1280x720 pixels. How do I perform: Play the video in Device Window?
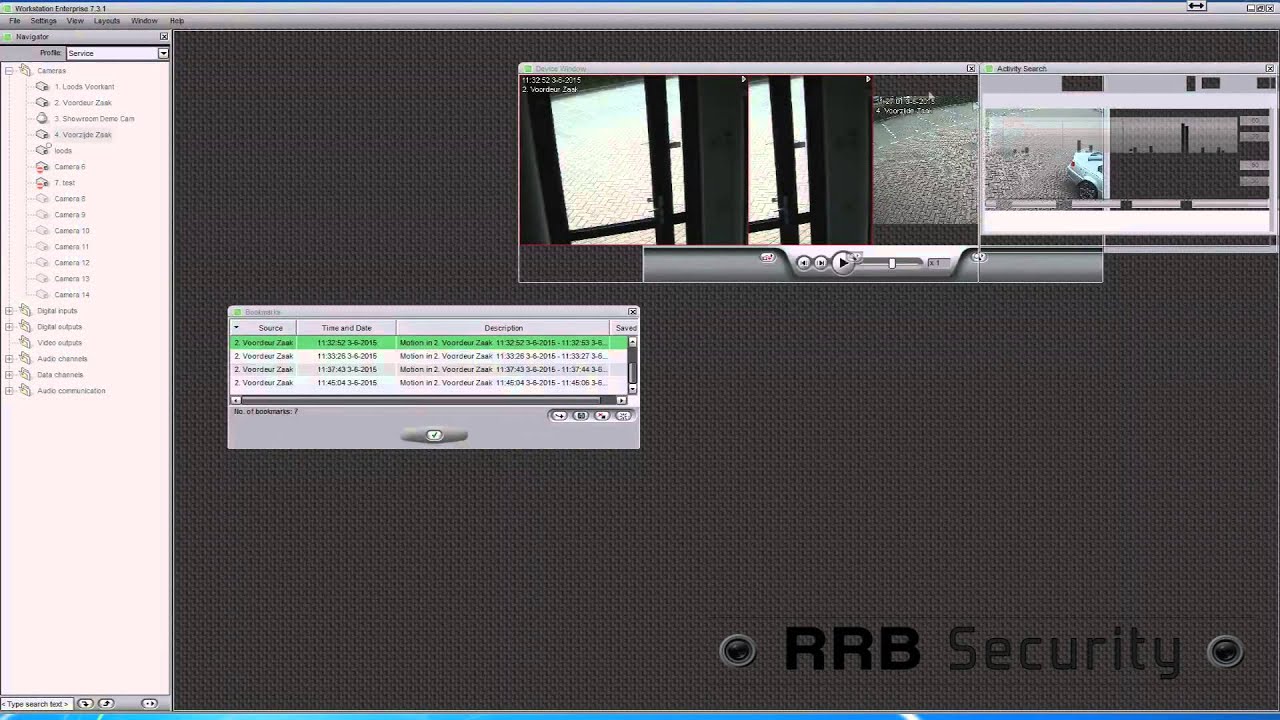click(842, 262)
